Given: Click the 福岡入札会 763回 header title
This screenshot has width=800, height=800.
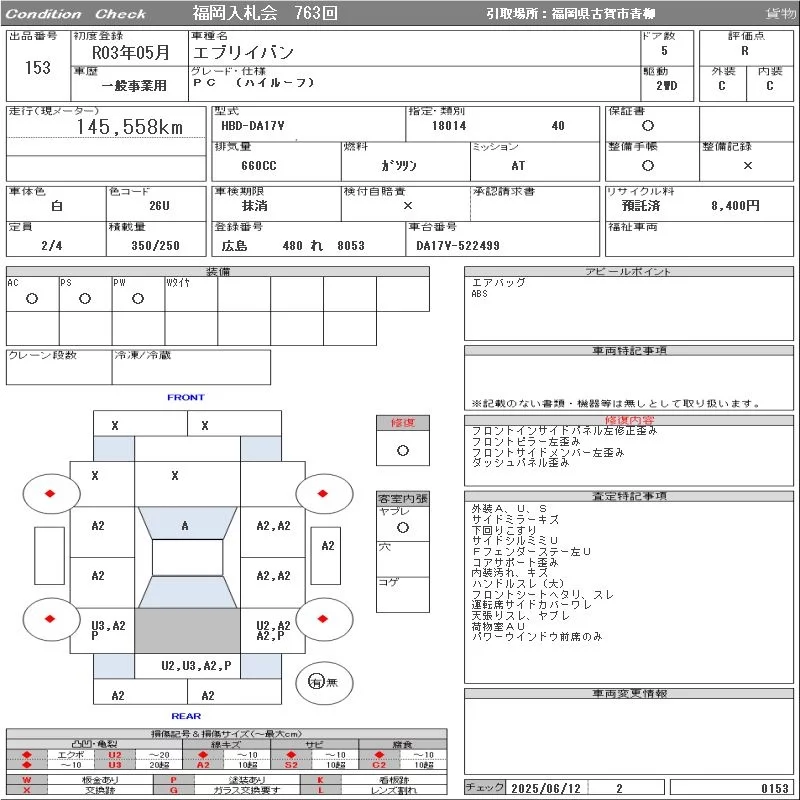Looking at the screenshot, I should [265, 13].
